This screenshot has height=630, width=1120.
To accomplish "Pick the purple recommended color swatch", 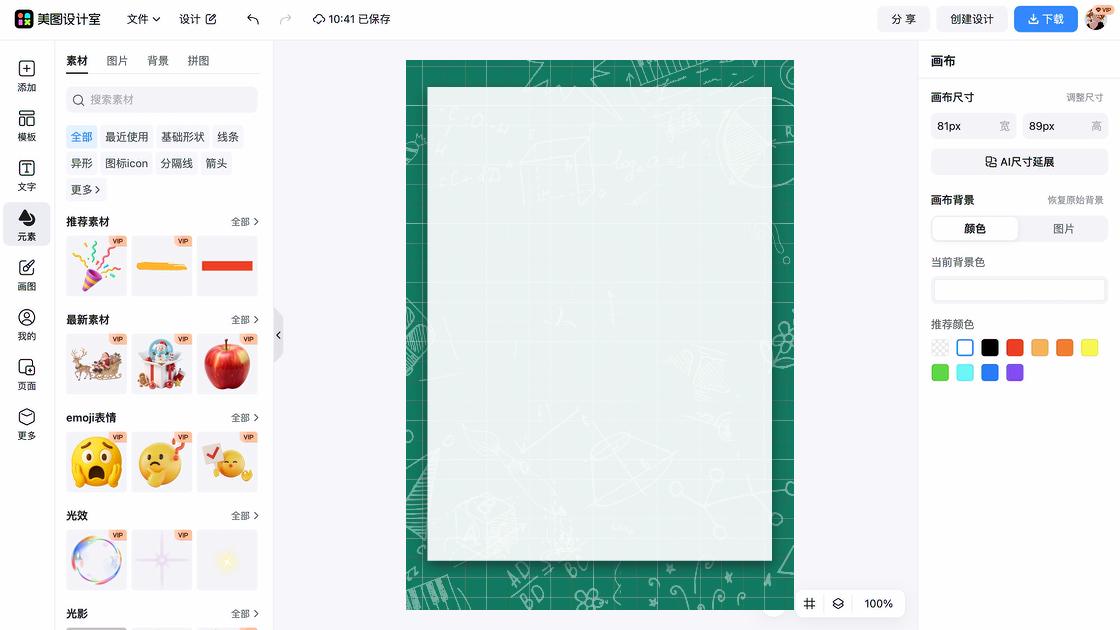I will pos(1015,373).
